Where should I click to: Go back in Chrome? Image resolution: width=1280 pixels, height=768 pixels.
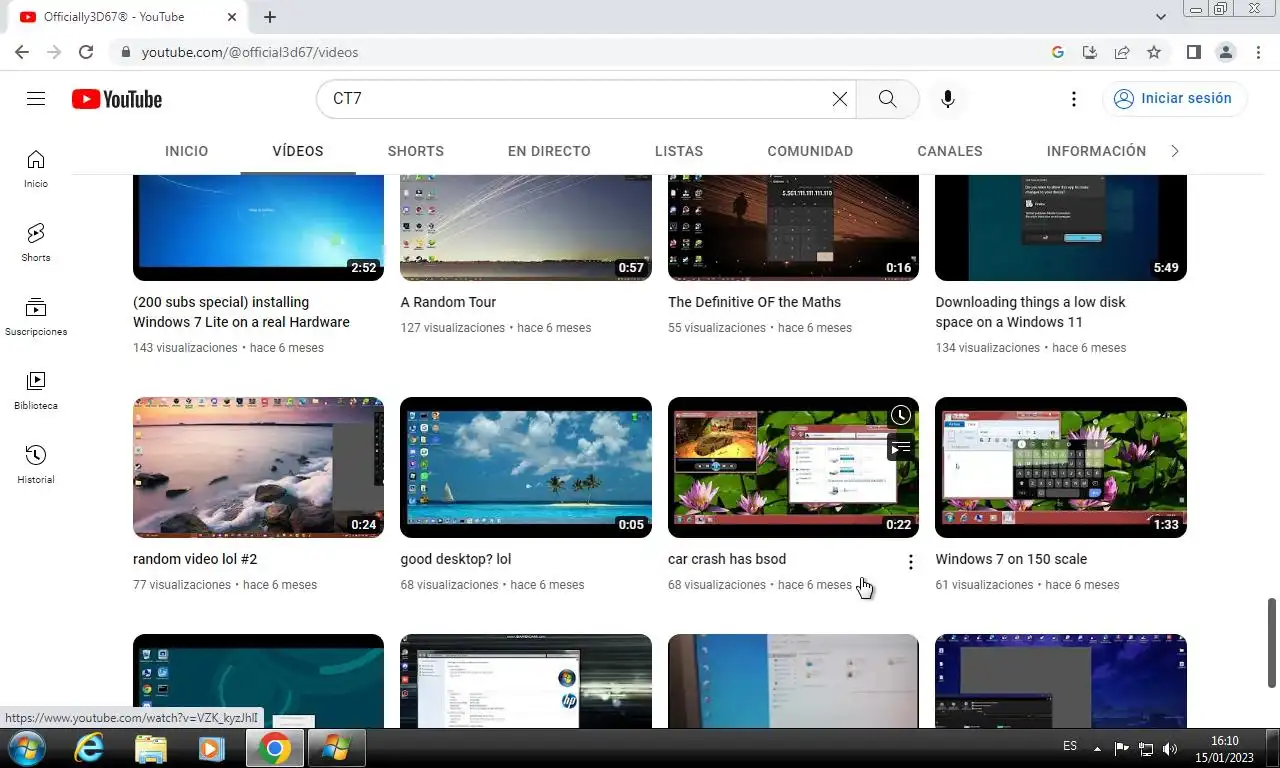tap(22, 52)
